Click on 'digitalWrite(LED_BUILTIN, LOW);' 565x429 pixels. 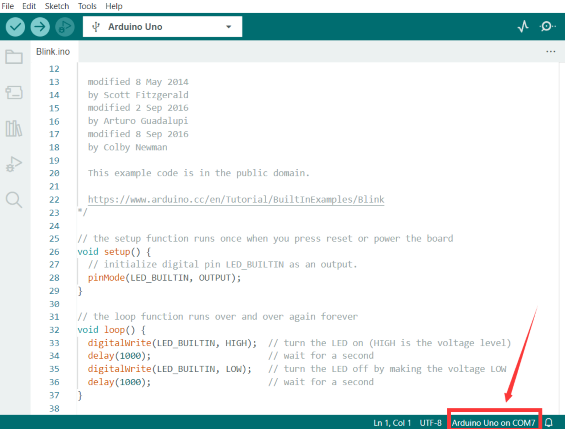pyautogui.click(x=170, y=369)
